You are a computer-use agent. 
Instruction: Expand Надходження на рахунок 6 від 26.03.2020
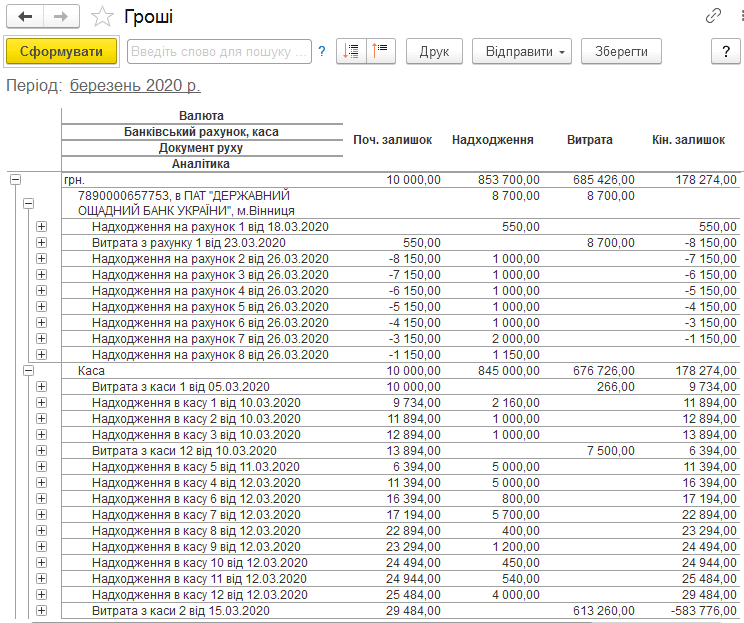click(42, 323)
